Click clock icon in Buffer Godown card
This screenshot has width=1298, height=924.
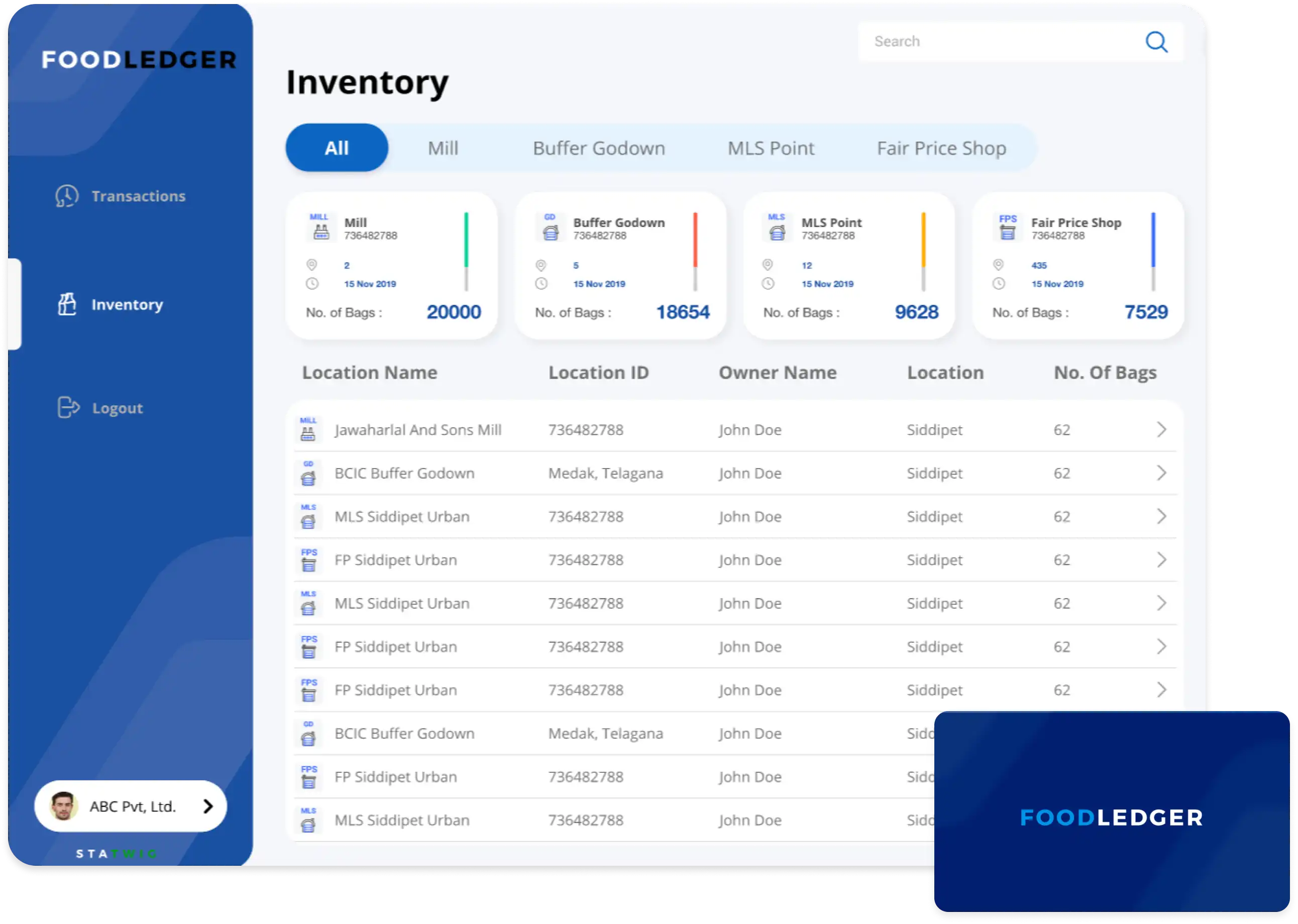coord(541,284)
